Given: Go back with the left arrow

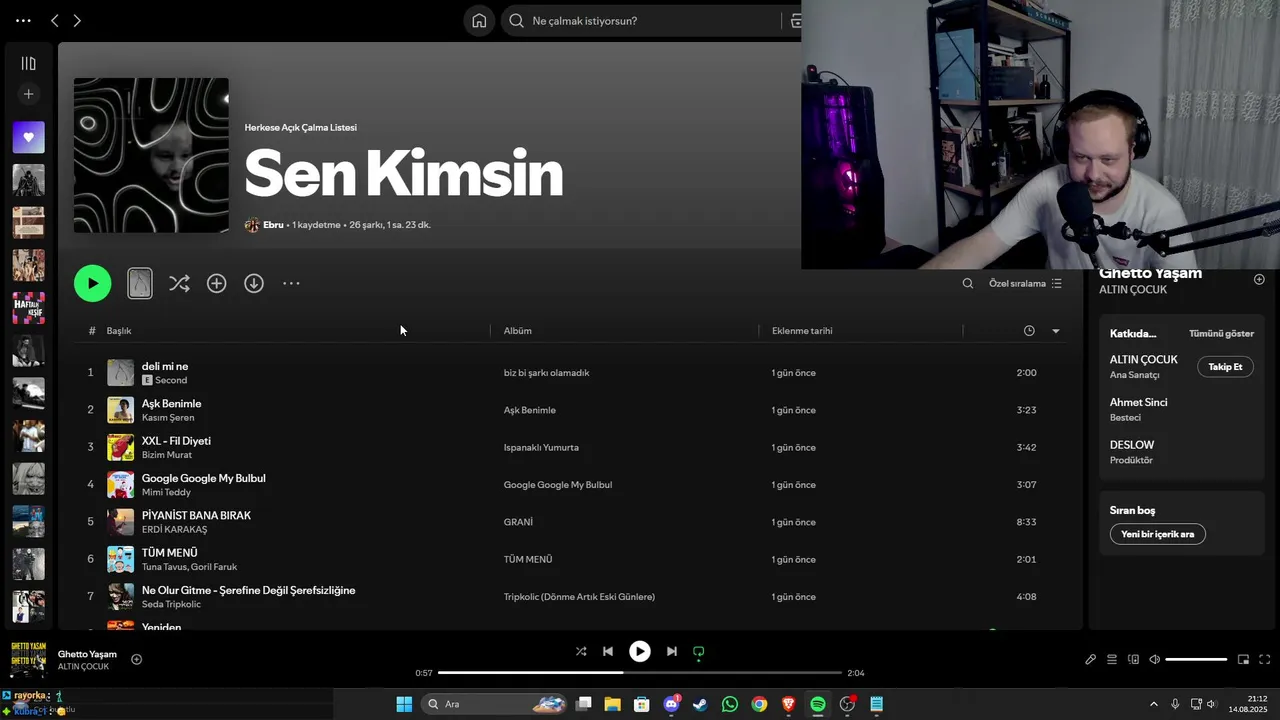Looking at the screenshot, I should 55,21.
